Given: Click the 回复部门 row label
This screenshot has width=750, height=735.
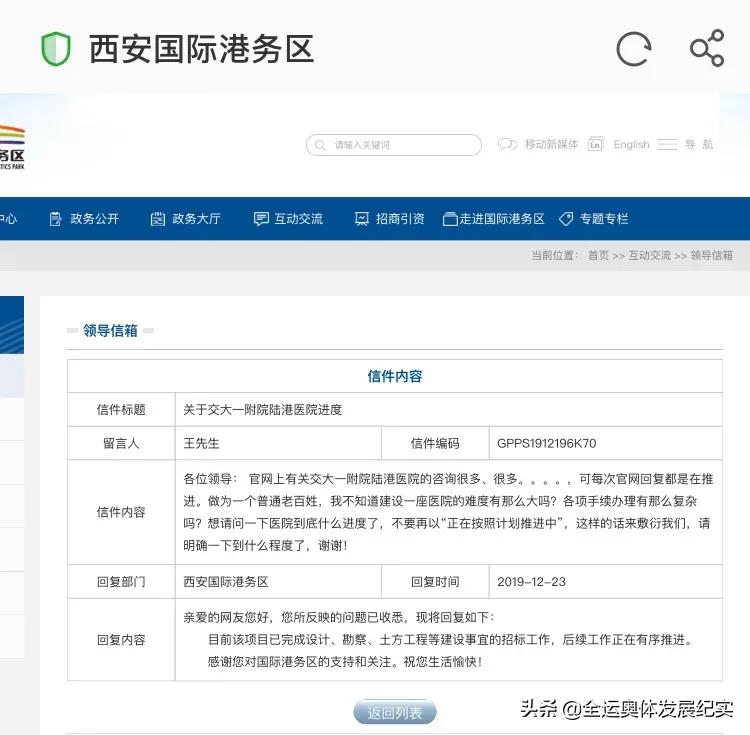Looking at the screenshot, I should tap(121, 582).
